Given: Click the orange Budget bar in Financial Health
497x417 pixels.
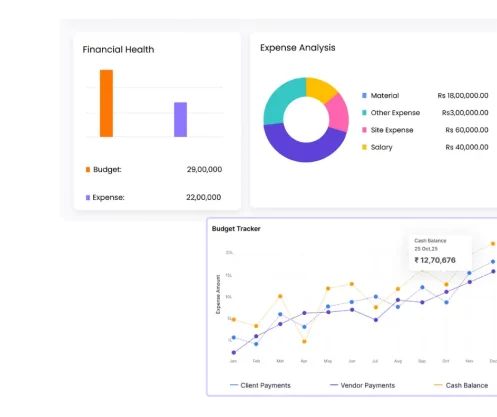Looking at the screenshot, I should (x=106, y=103).
